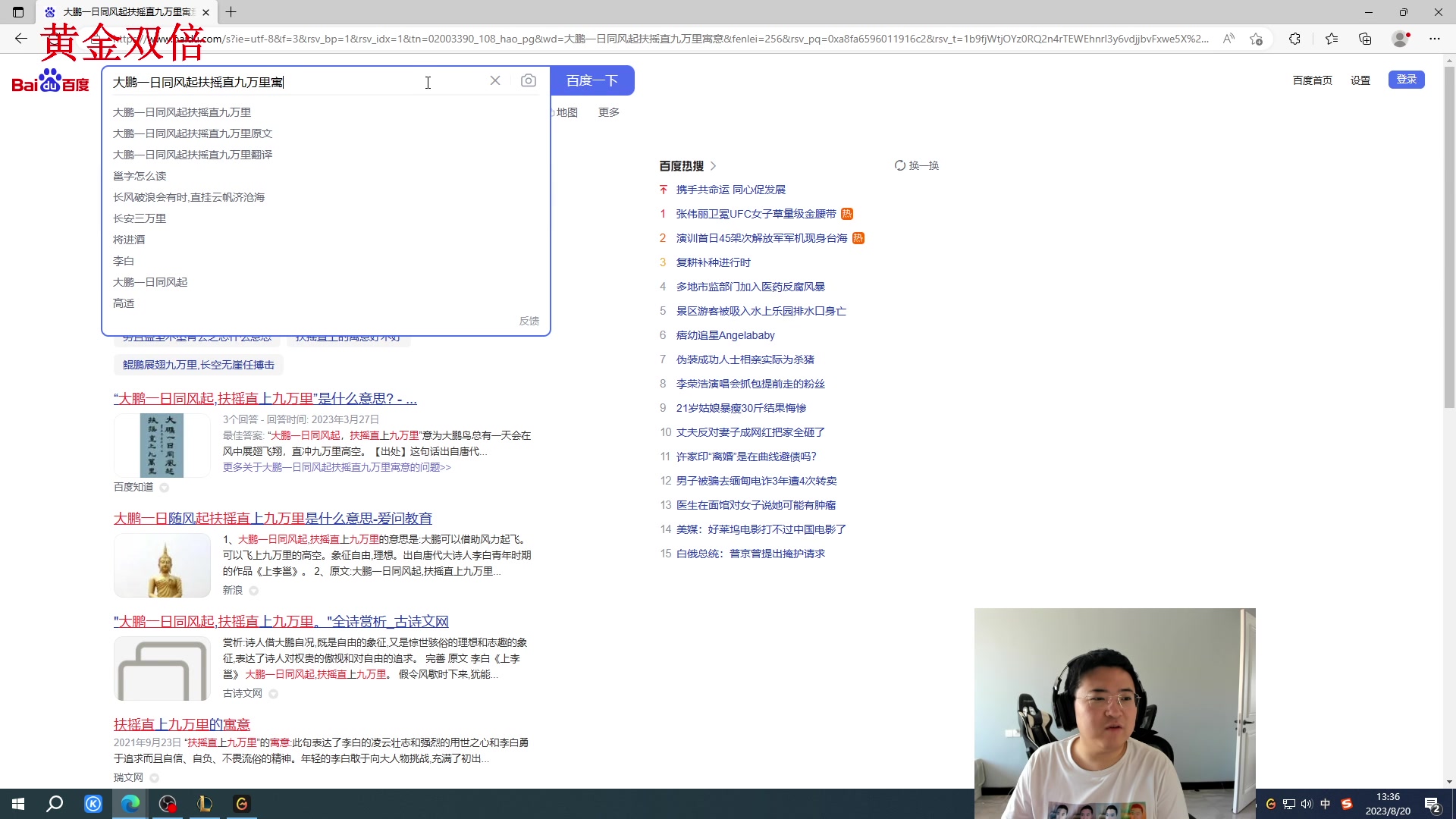1456x819 pixels.
Task: Open hot search 白俄总统：普京曾提出掩护请求
Action: [751, 554]
